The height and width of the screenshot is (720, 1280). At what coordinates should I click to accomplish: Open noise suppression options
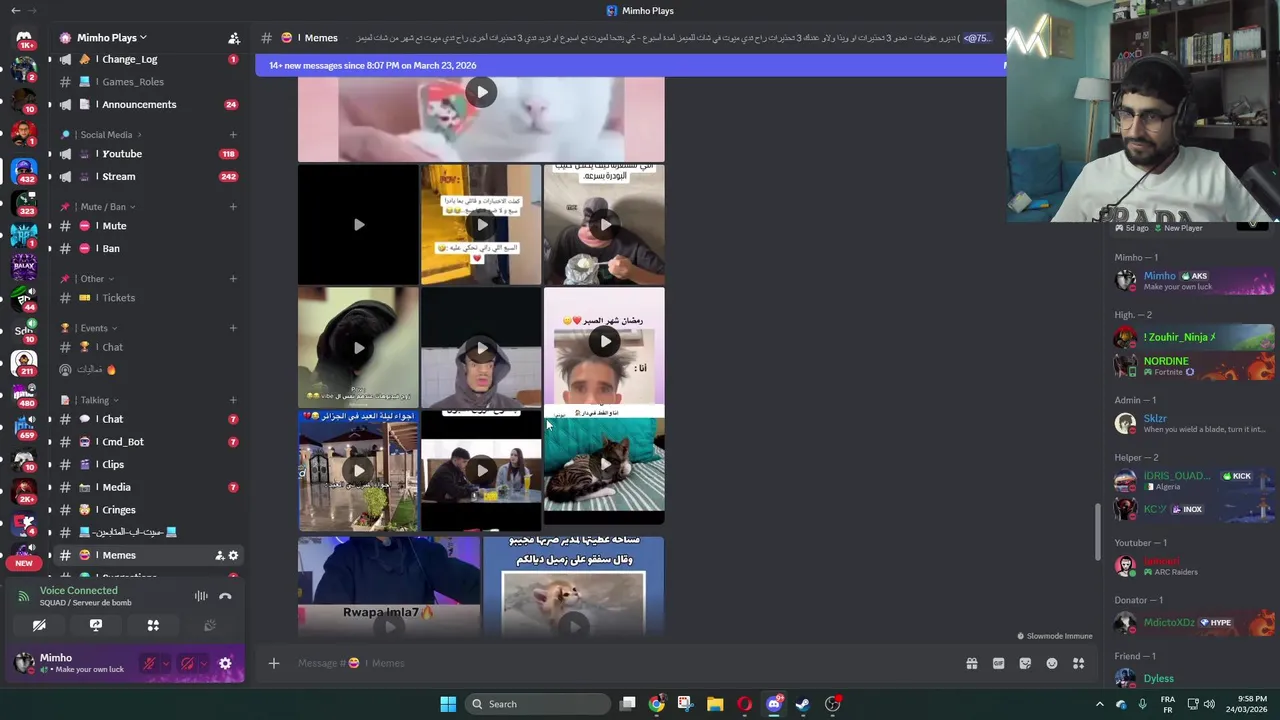coord(201,596)
